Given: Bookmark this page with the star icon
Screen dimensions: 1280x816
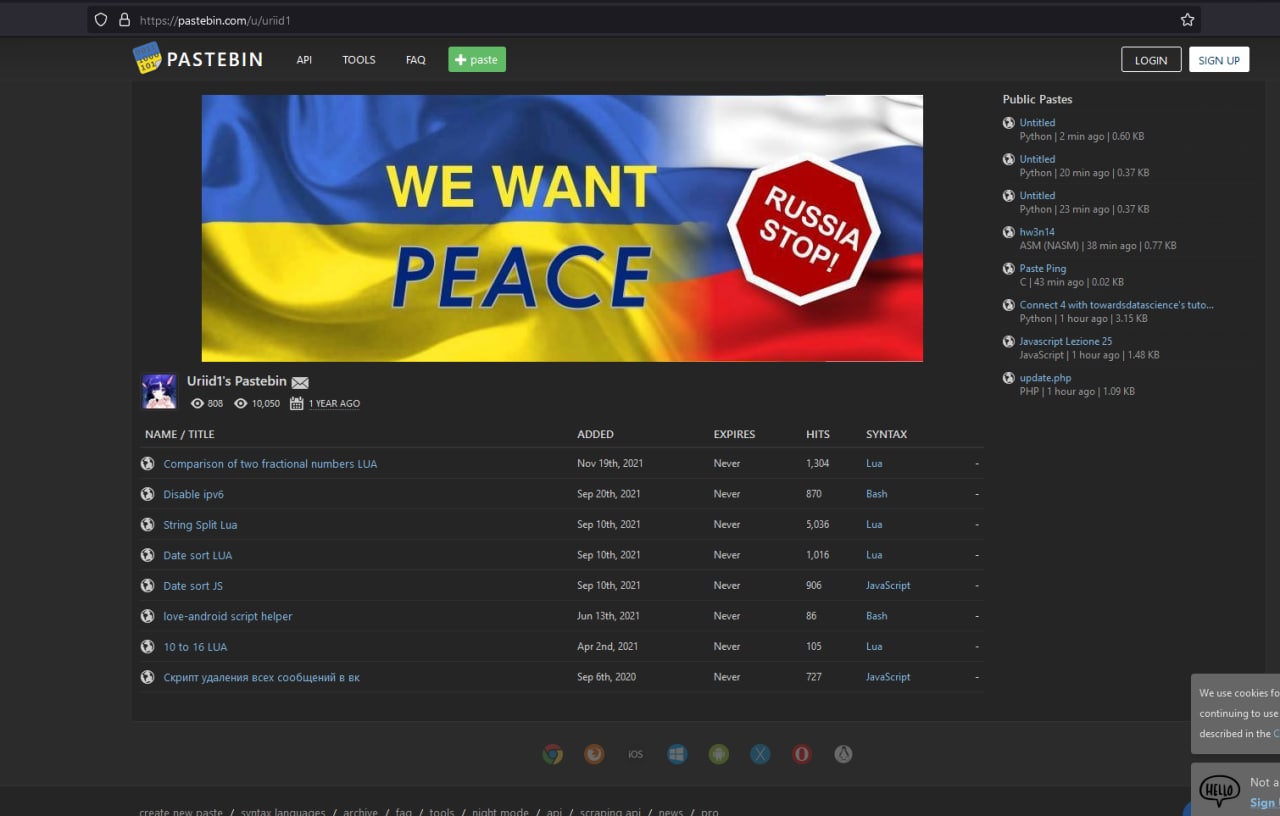Looking at the screenshot, I should (x=1187, y=20).
